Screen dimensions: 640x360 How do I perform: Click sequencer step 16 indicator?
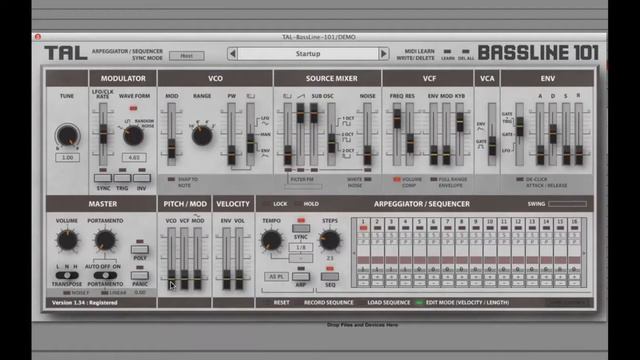pyautogui.click(x=574, y=228)
